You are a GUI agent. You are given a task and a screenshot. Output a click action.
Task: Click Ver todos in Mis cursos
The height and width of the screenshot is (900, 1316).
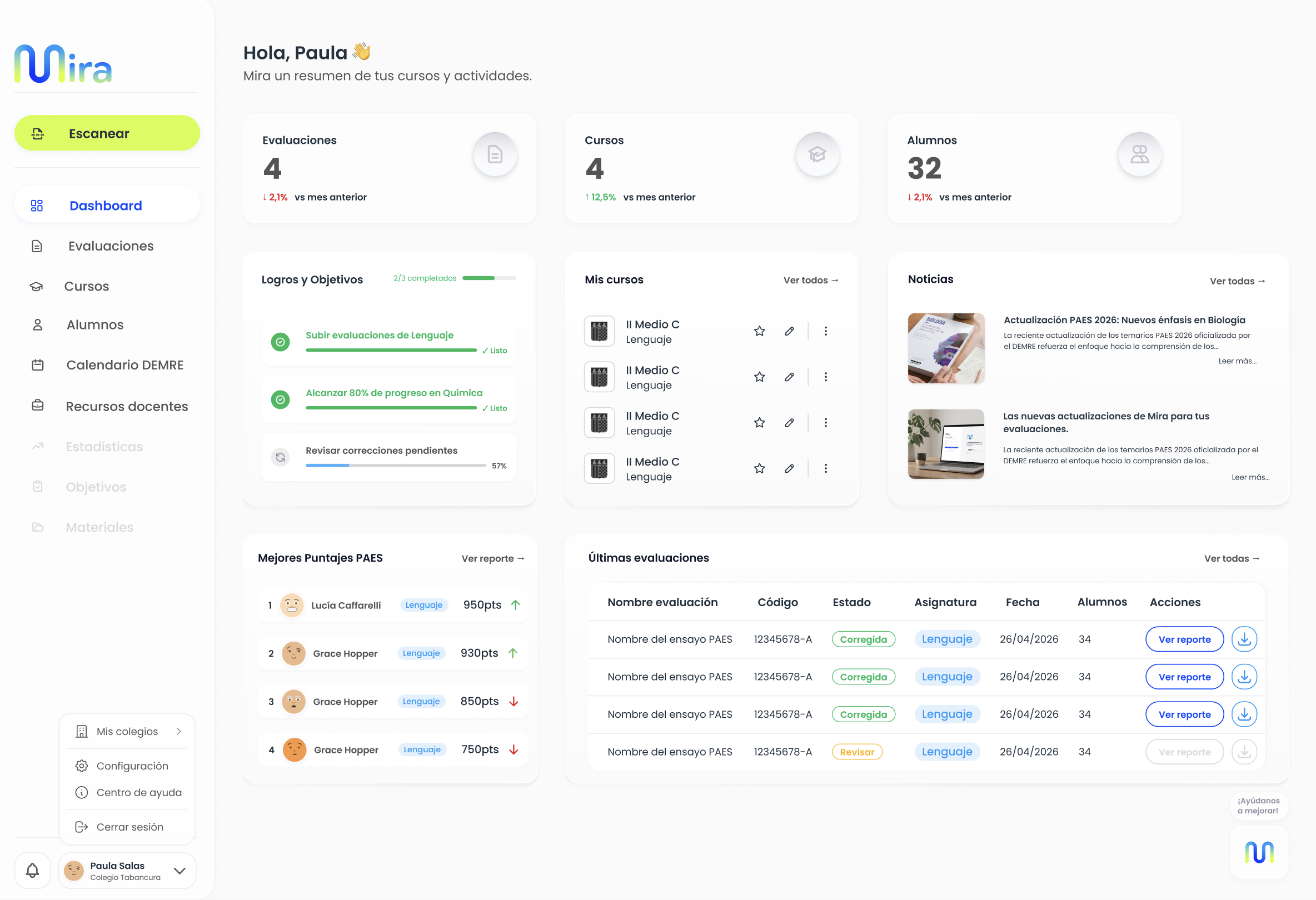tap(811, 280)
